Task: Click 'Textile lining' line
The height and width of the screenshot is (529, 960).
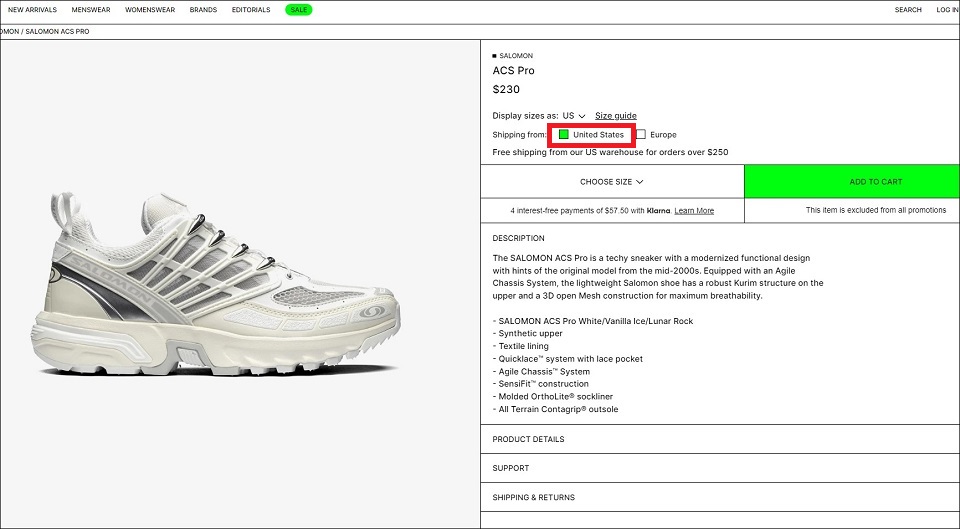Action: [520, 346]
